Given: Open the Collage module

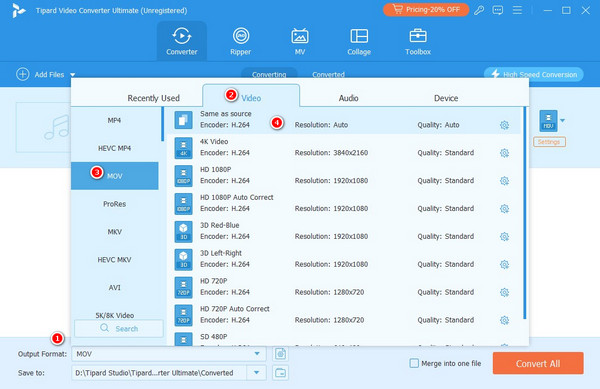Looking at the screenshot, I should pyautogui.click(x=359, y=41).
